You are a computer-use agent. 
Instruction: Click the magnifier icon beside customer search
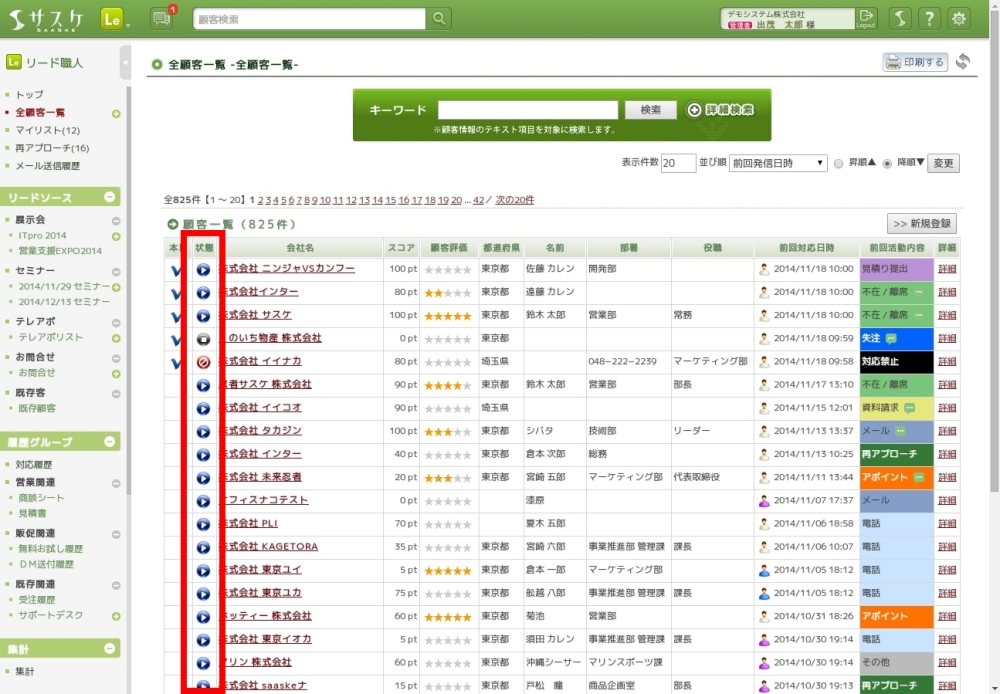(x=438, y=19)
